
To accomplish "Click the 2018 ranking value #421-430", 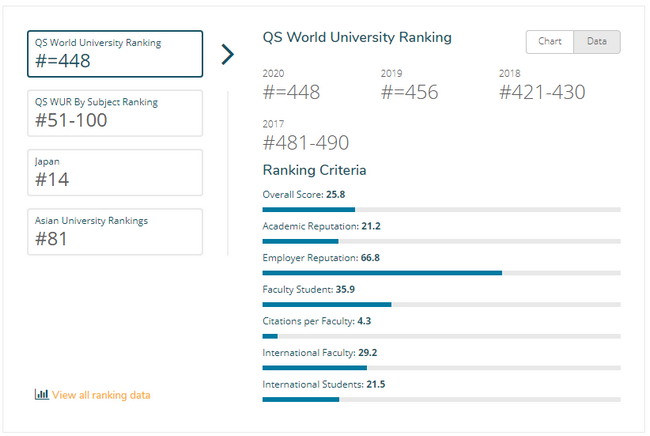I will pyautogui.click(x=542, y=92).
